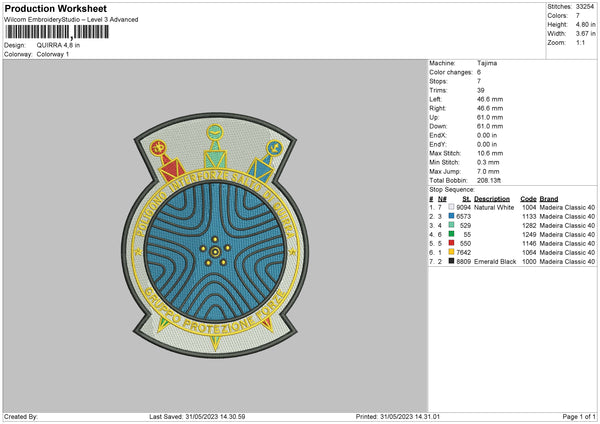
Task: Select the EndY: label
Action: click(x=438, y=144)
